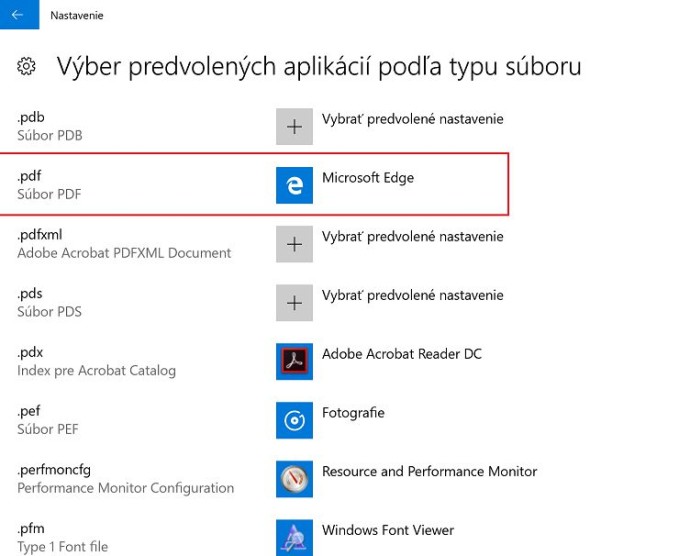Choose default app for .pdb via label
The height and width of the screenshot is (556, 679).
tap(413, 119)
